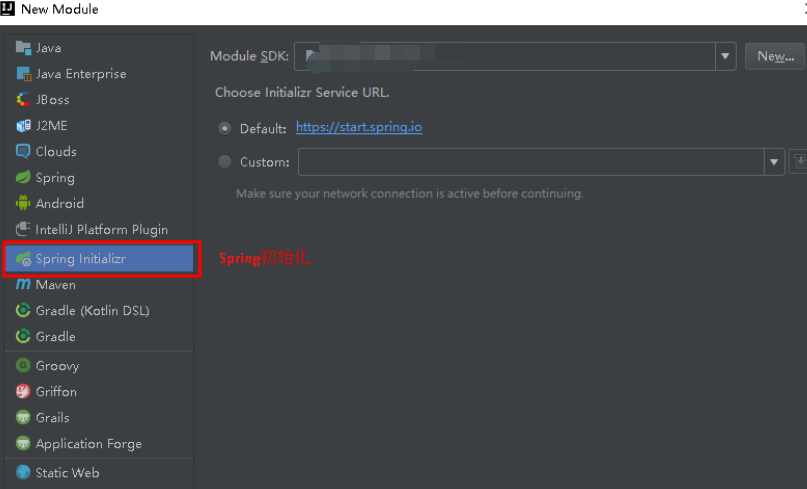Click the JBoss colorful icon
The height and width of the screenshot is (489, 807).
tap(23, 99)
